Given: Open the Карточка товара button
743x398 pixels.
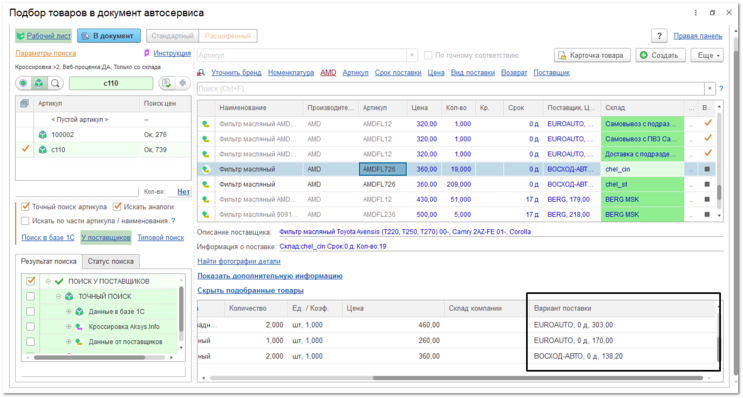Looking at the screenshot, I should click(592, 55).
